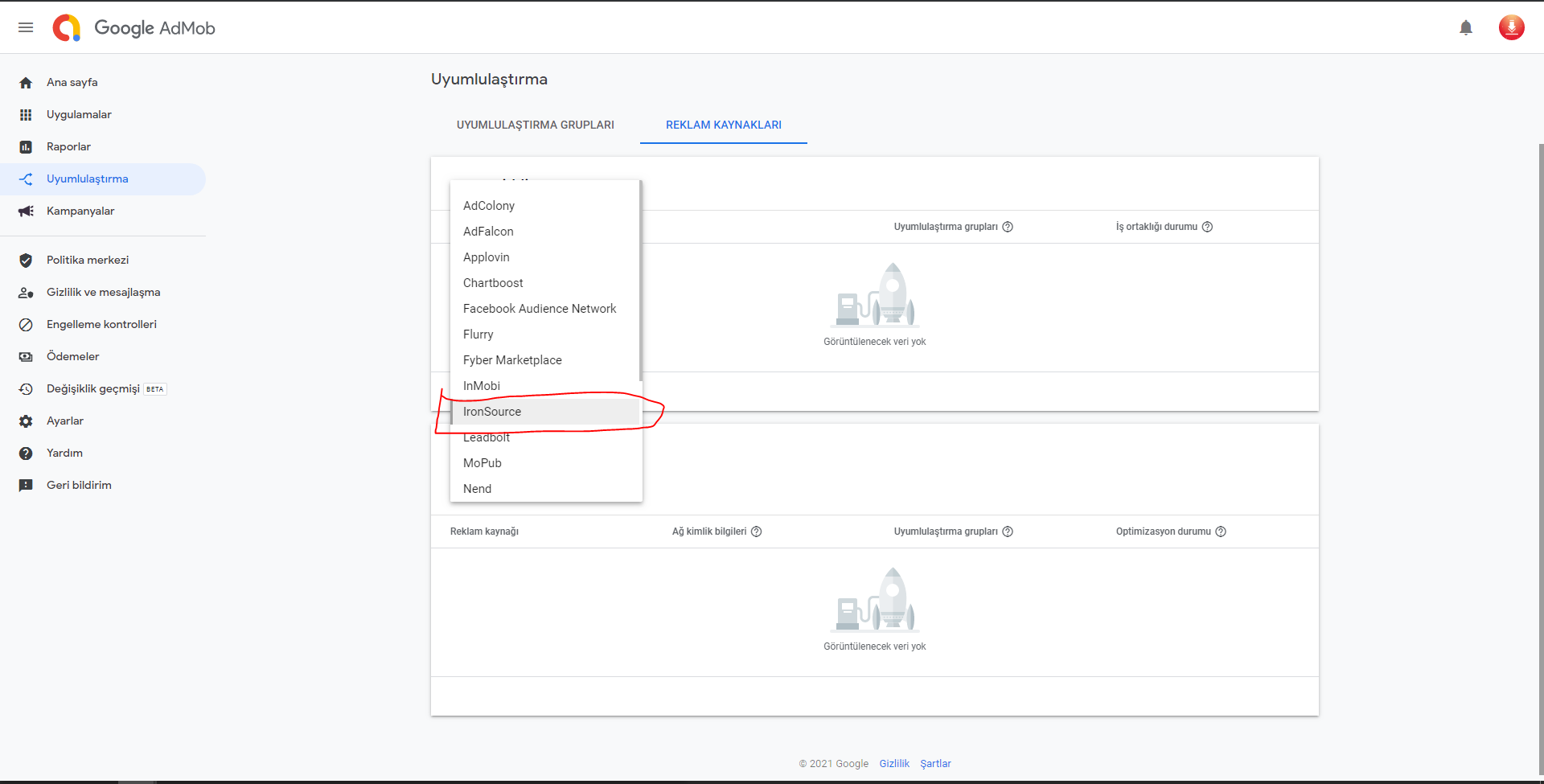Click the Raporlar chart icon

26,147
